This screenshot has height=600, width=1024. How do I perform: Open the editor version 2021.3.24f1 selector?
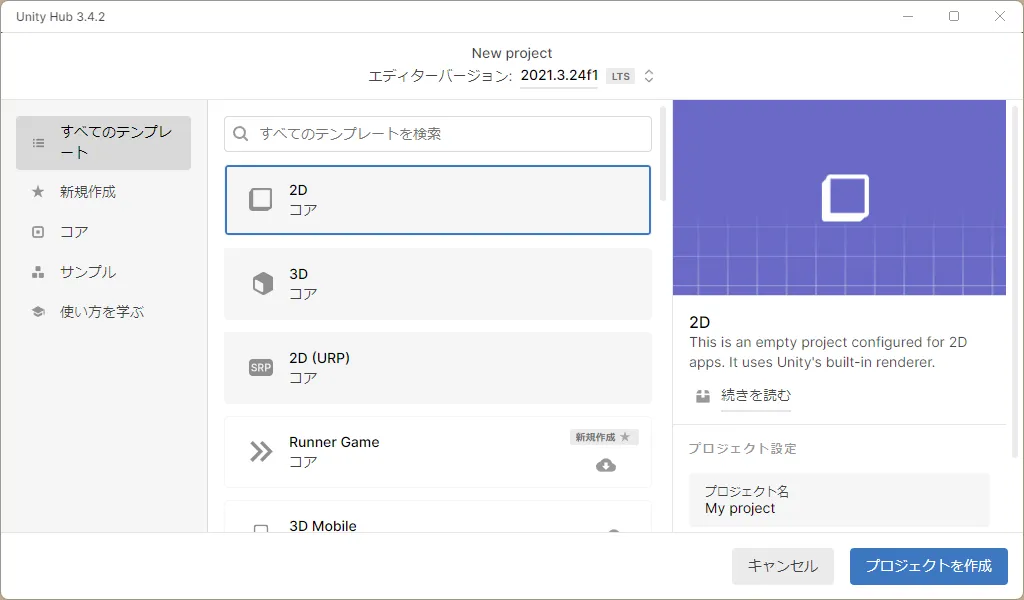point(559,76)
